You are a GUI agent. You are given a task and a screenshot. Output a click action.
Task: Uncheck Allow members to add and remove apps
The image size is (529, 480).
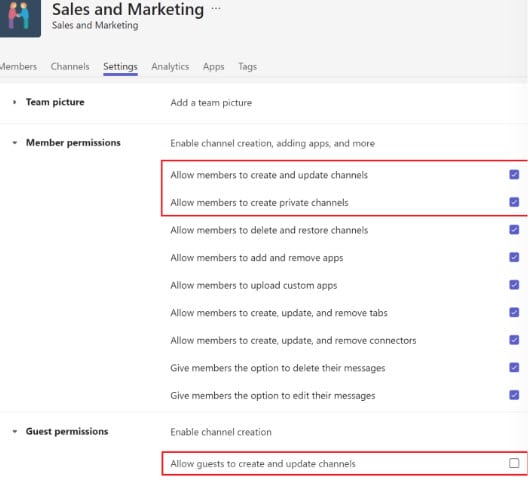click(514, 257)
